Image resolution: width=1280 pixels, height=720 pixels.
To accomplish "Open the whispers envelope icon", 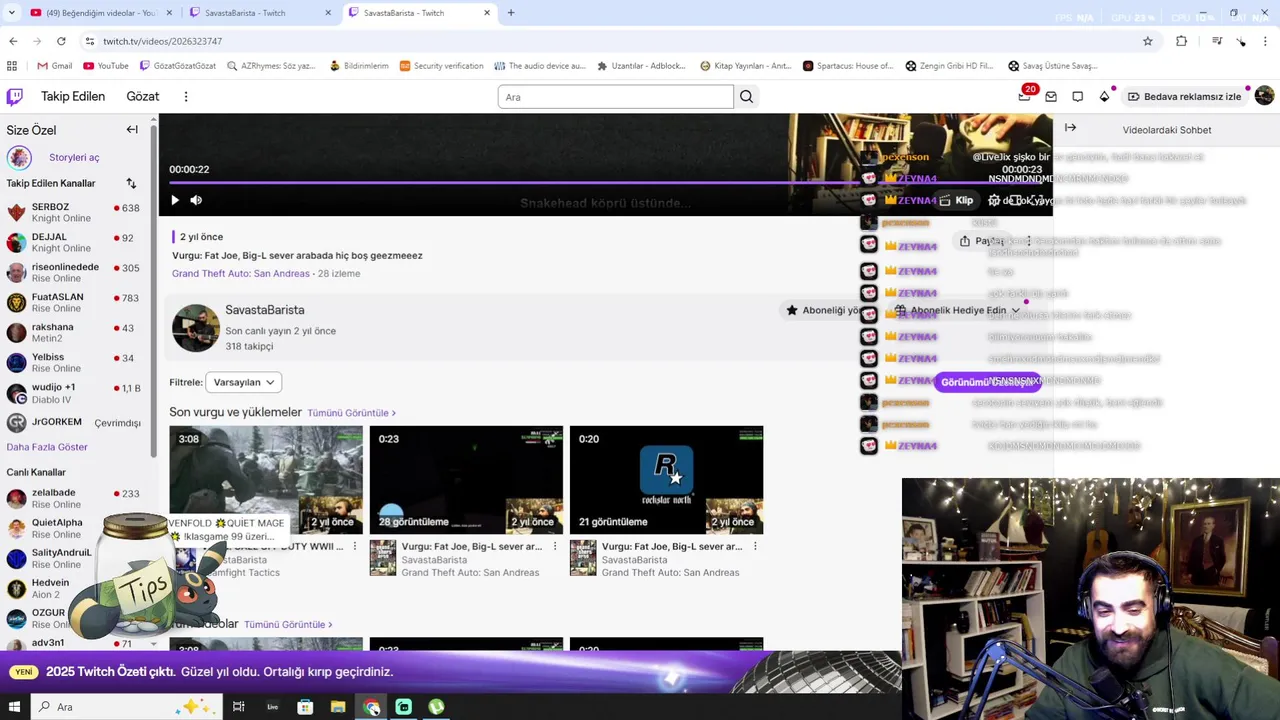I will click(1051, 96).
